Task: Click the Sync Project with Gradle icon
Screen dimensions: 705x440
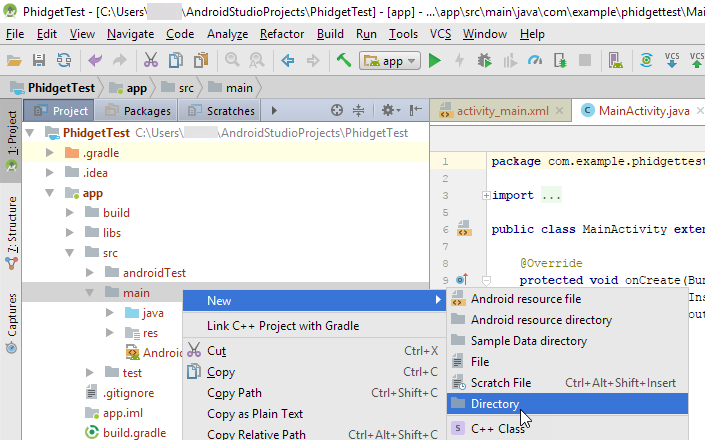Action: coord(646,60)
